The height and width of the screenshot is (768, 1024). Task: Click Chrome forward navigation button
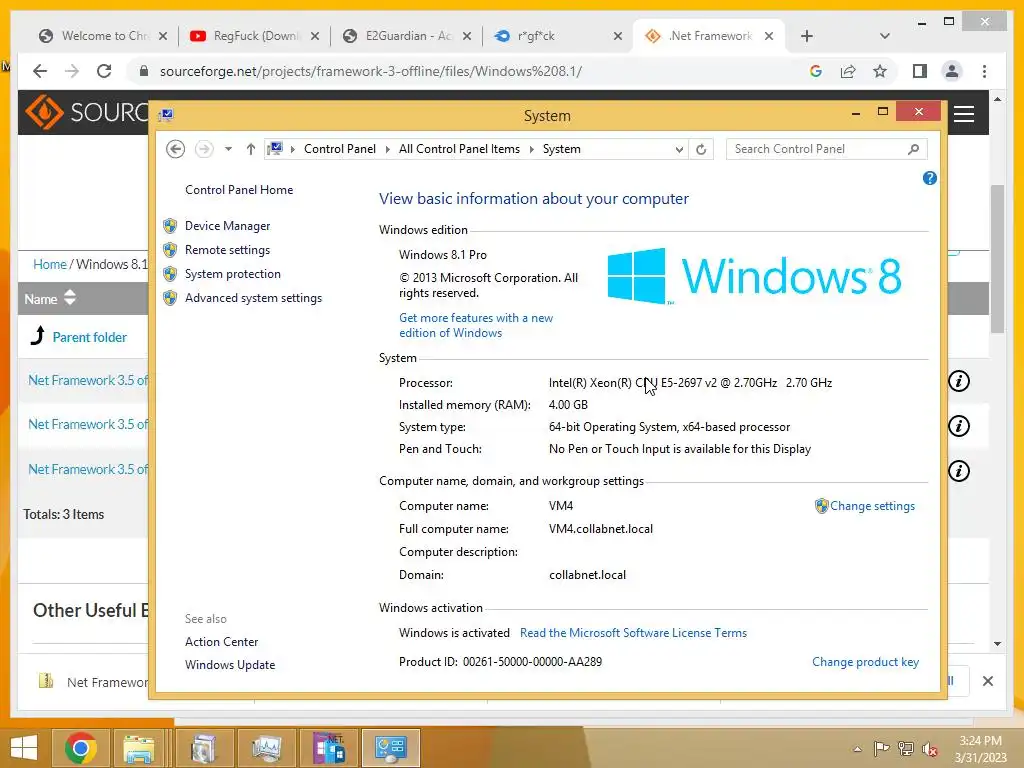point(72,71)
